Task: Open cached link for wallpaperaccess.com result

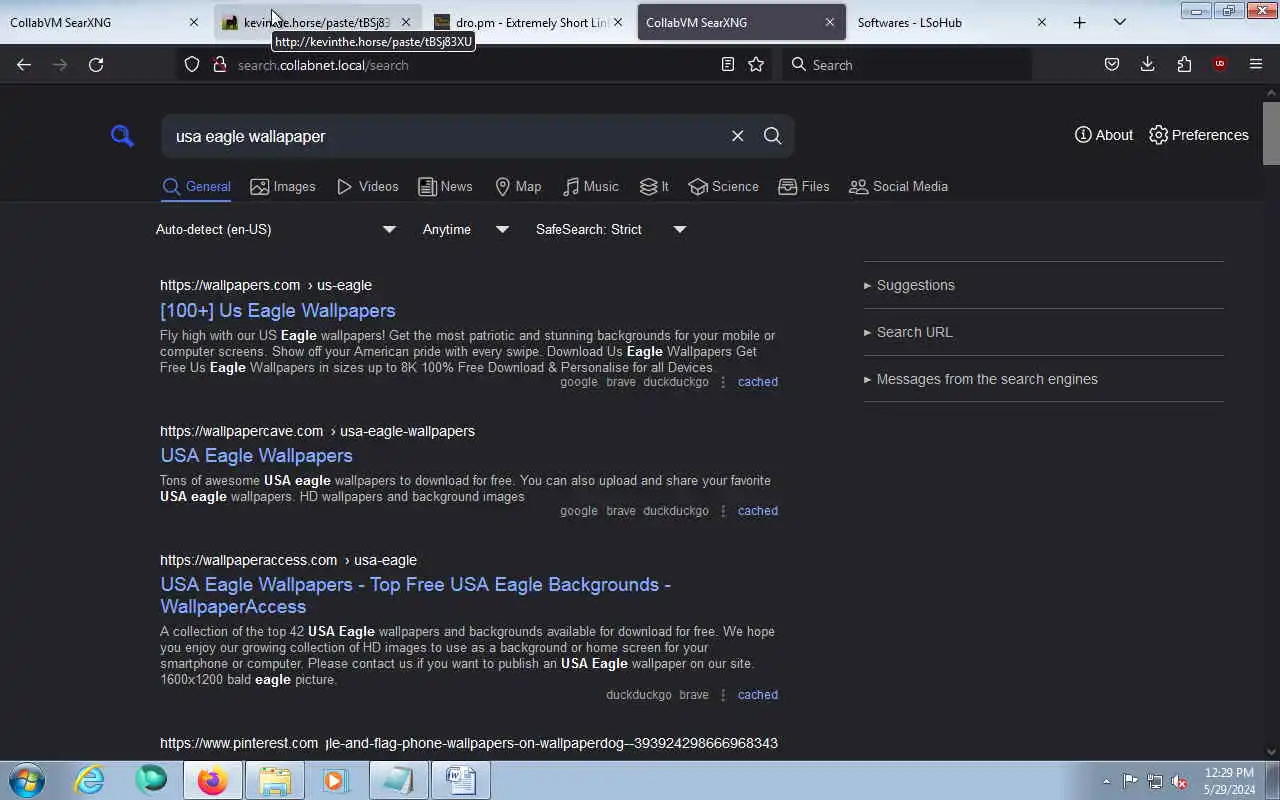Action: (x=757, y=695)
